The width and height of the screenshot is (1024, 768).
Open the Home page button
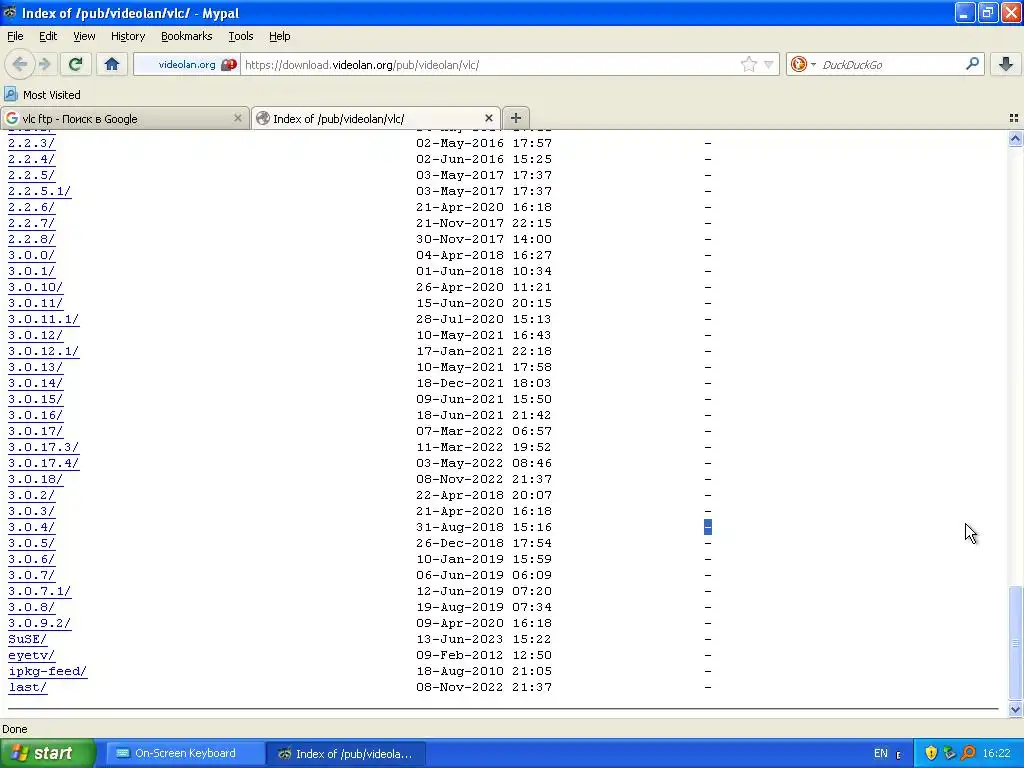112,64
